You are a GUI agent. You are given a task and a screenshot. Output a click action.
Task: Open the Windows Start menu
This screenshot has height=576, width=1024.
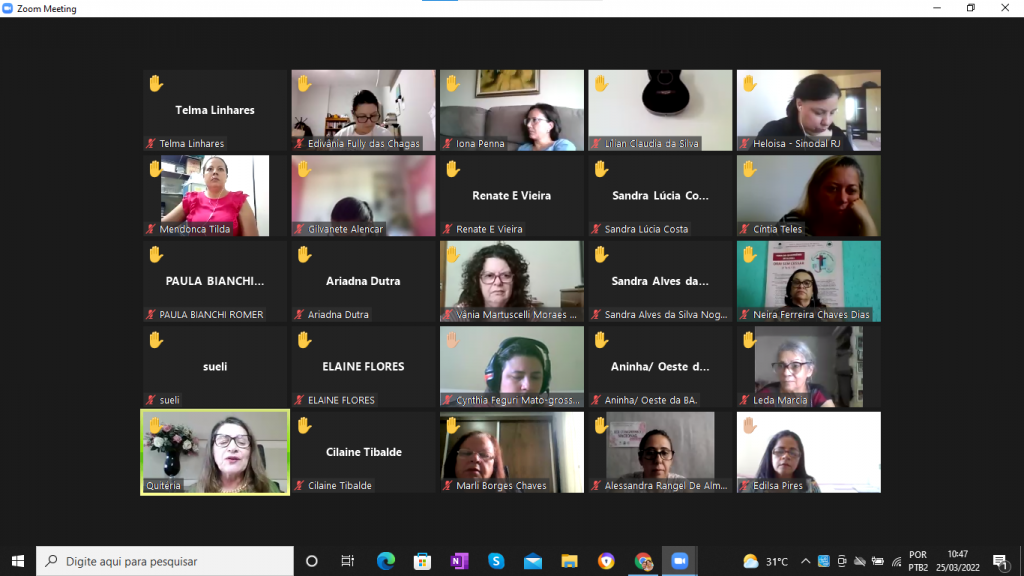coord(17,561)
